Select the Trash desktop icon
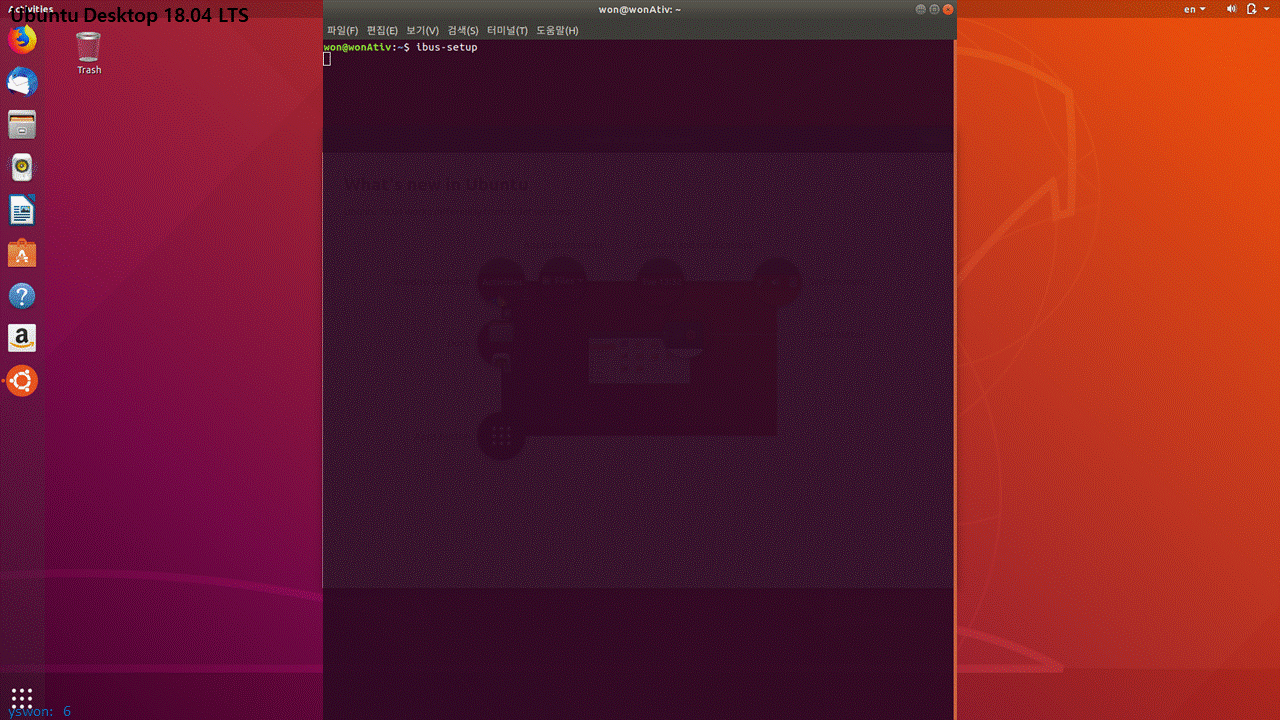Viewport: 1280px width, 720px height. [89, 52]
